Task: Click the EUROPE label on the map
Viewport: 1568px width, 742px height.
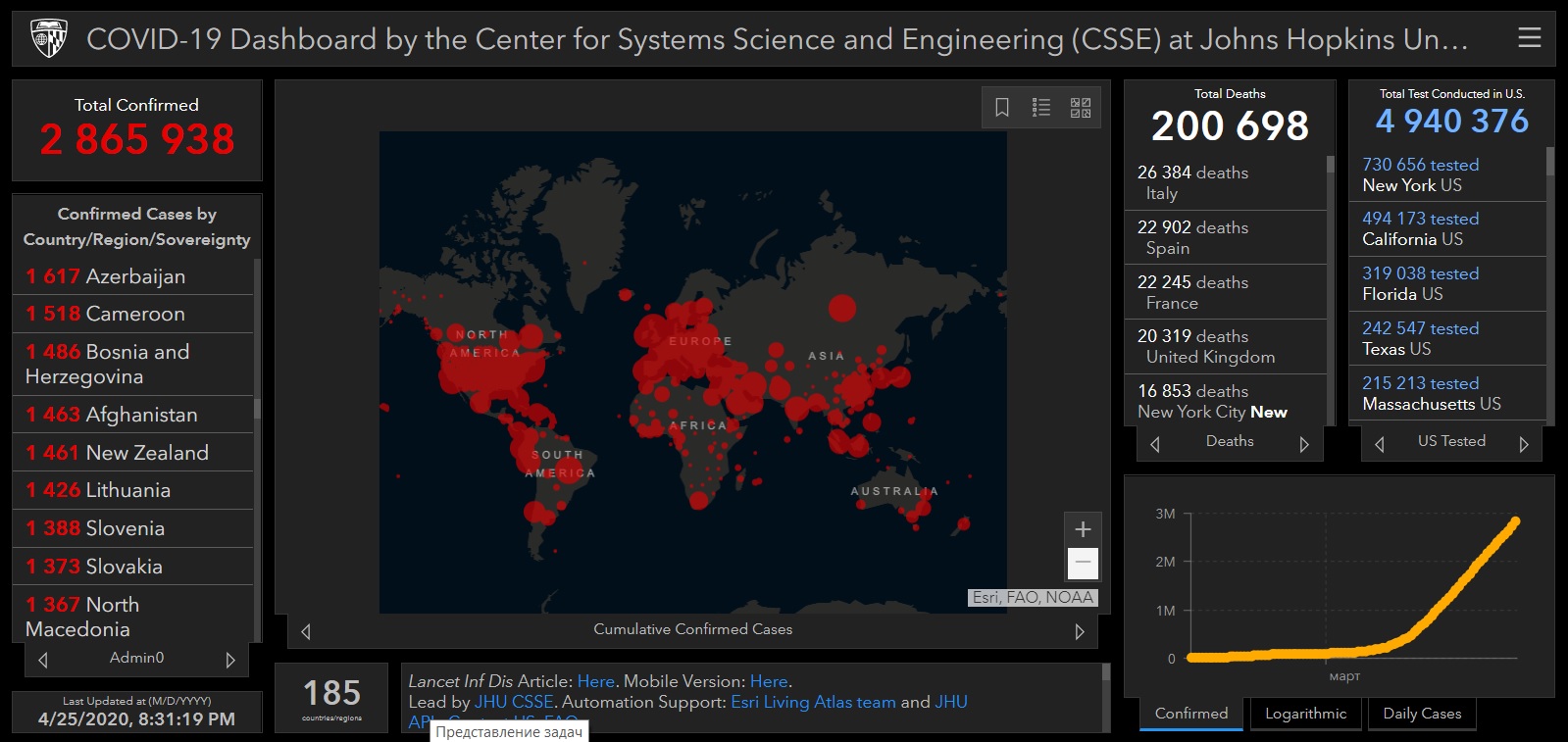Action: (x=700, y=341)
